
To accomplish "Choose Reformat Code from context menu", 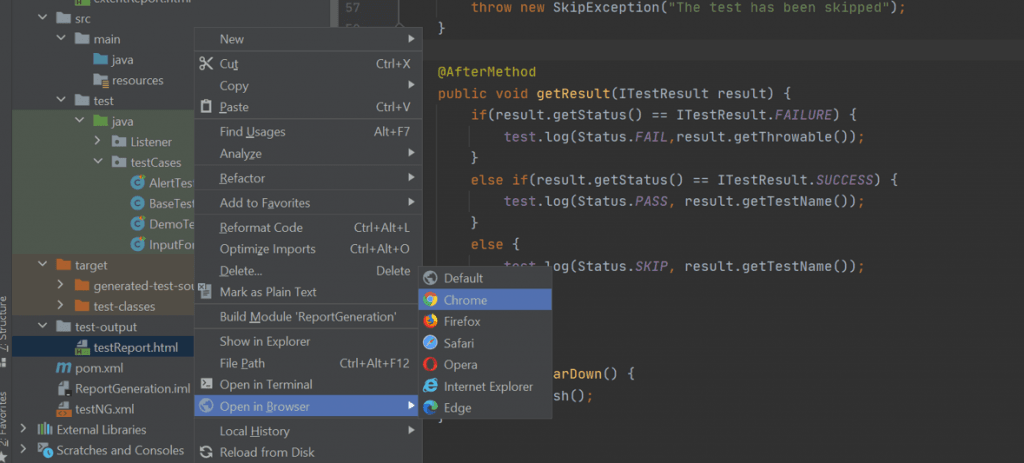I will coord(261,227).
